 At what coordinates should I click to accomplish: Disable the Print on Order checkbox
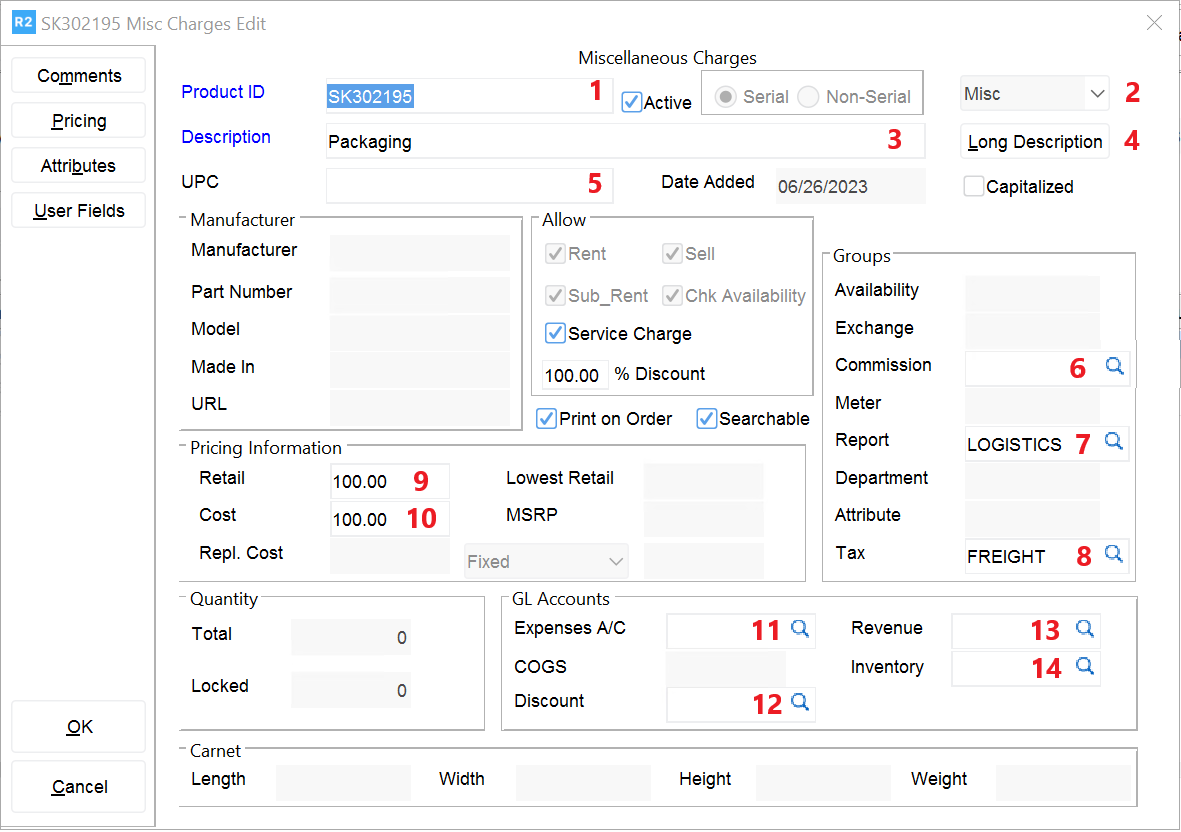547,419
